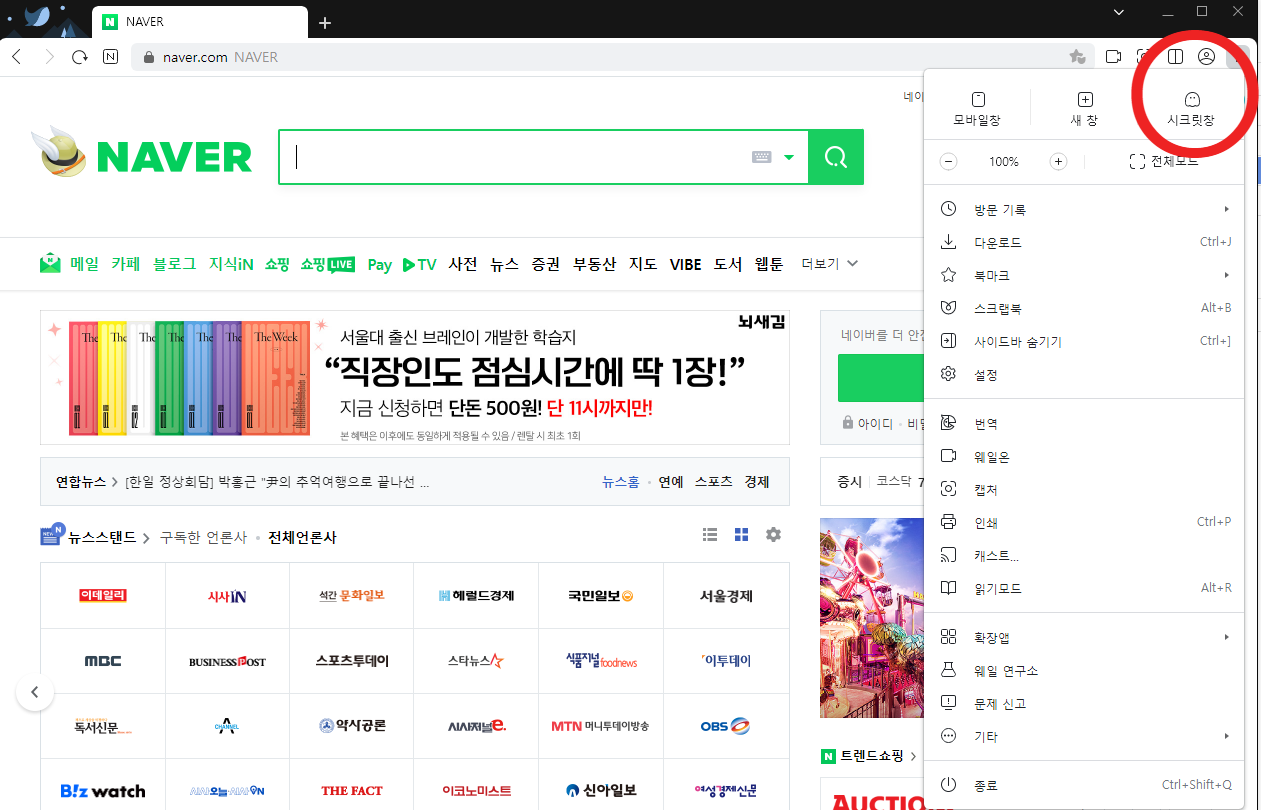Expand the 북마크 submenu
Image resolution: width=1261 pixels, height=810 pixels.
tap(1085, 275)
